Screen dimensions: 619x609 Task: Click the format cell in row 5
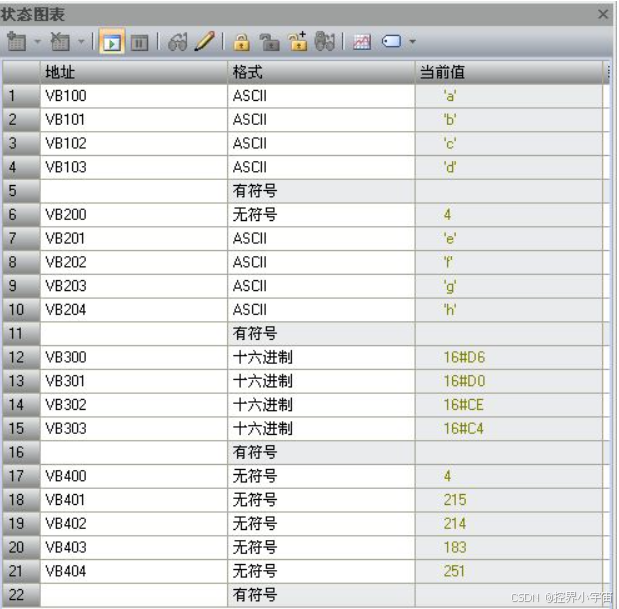pos(321,191)
